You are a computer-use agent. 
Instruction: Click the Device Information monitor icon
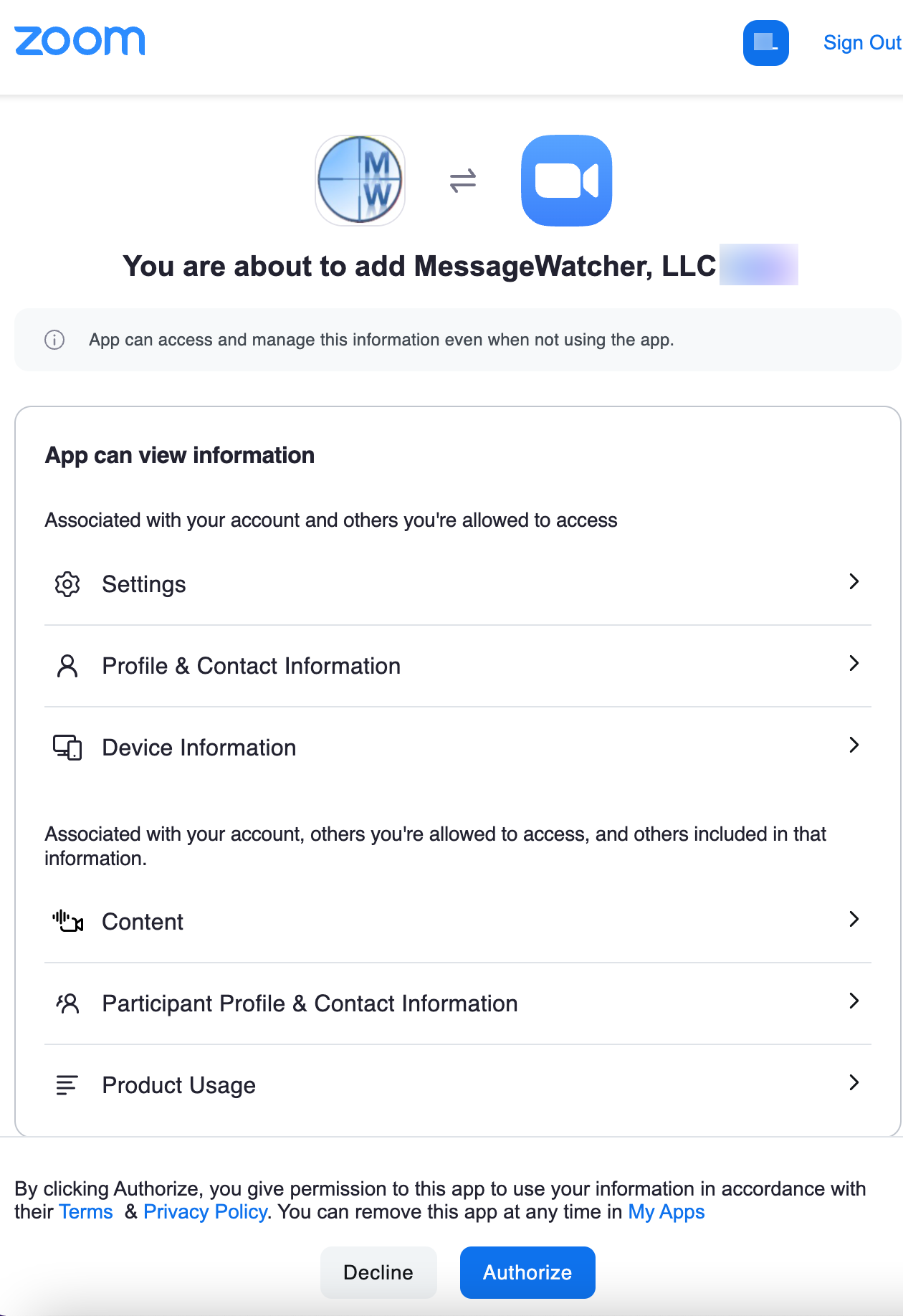point(67,748)
